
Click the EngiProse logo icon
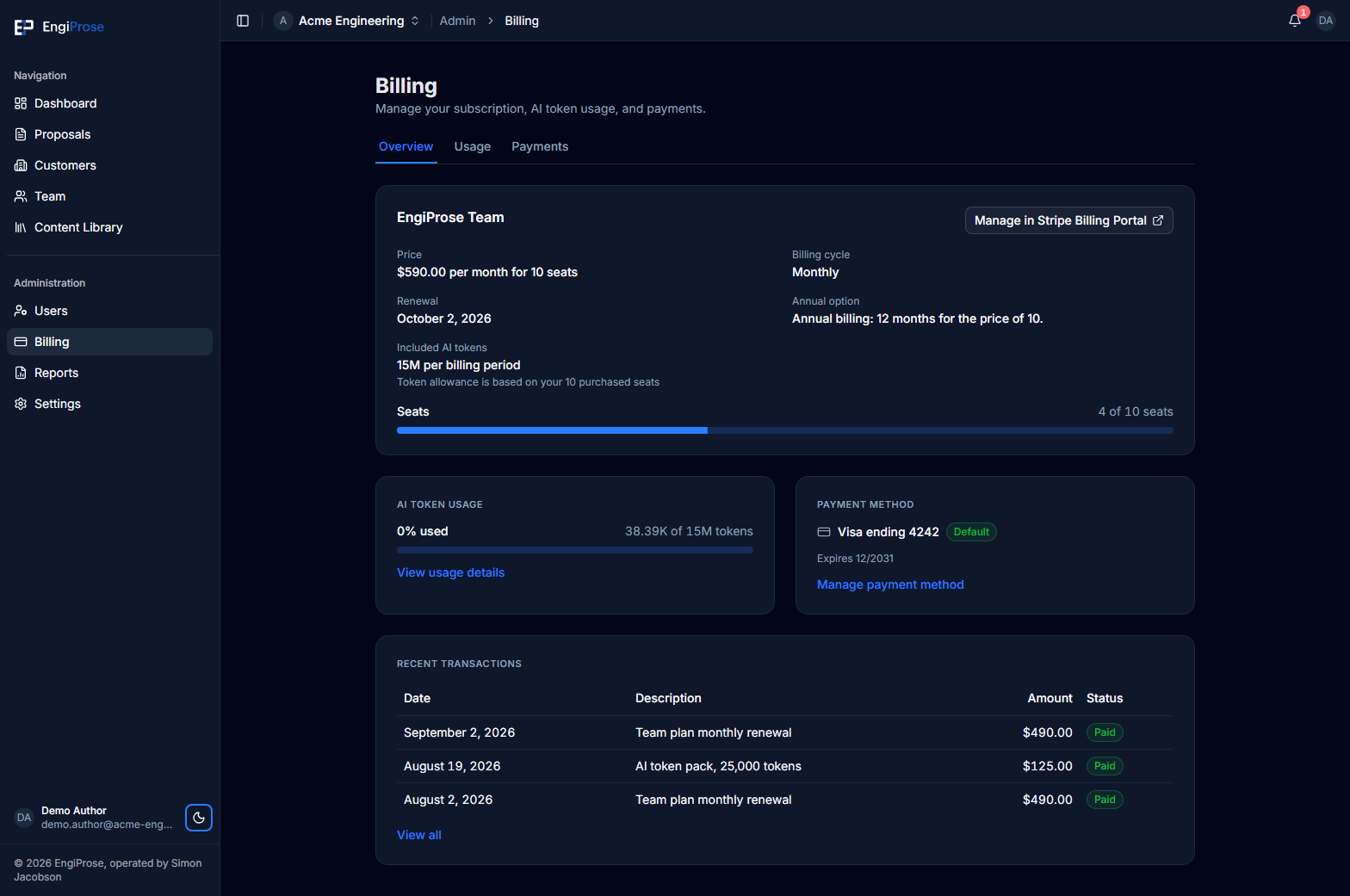24,28
